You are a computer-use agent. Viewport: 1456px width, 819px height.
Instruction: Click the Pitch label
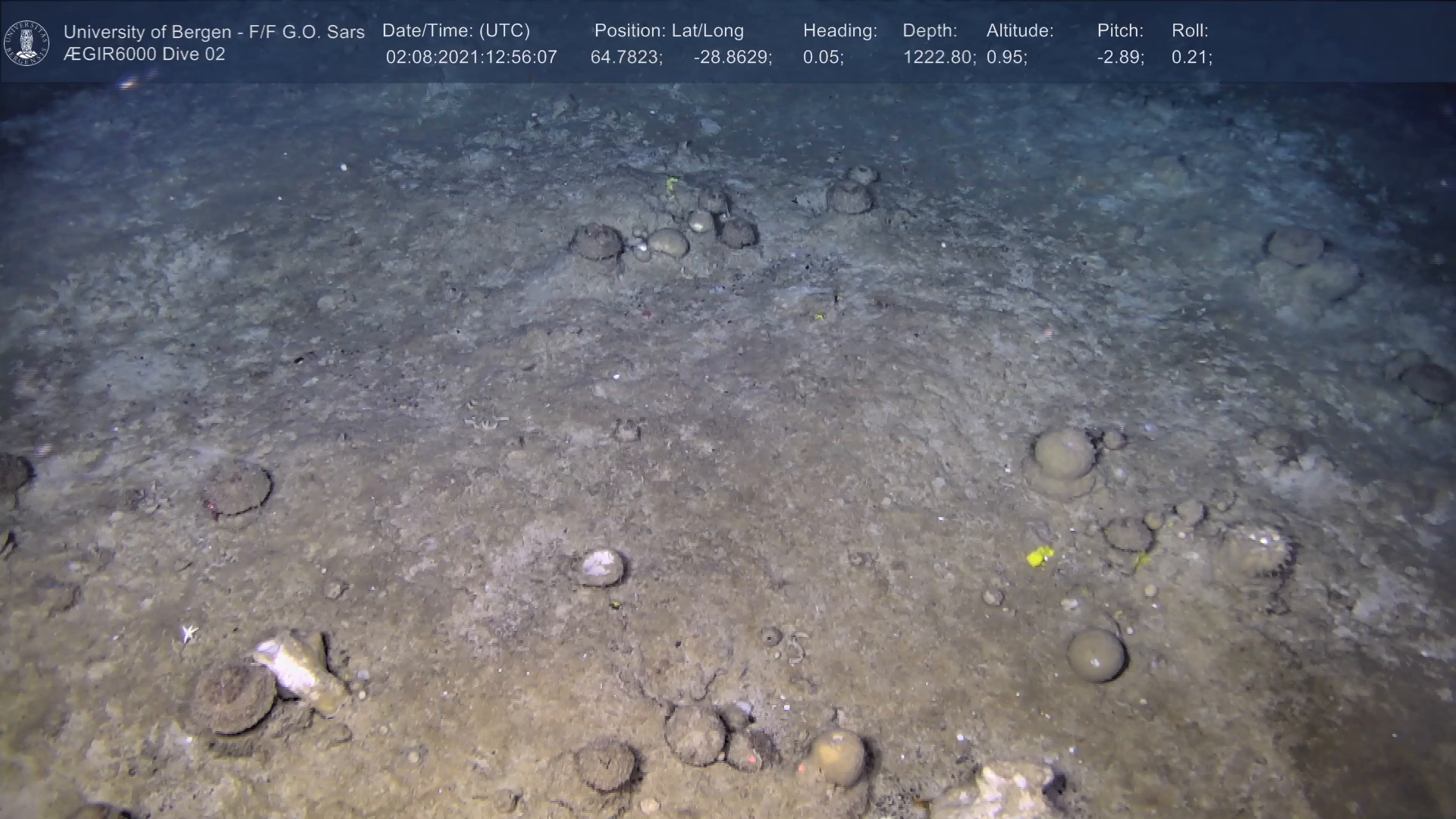1120,31
